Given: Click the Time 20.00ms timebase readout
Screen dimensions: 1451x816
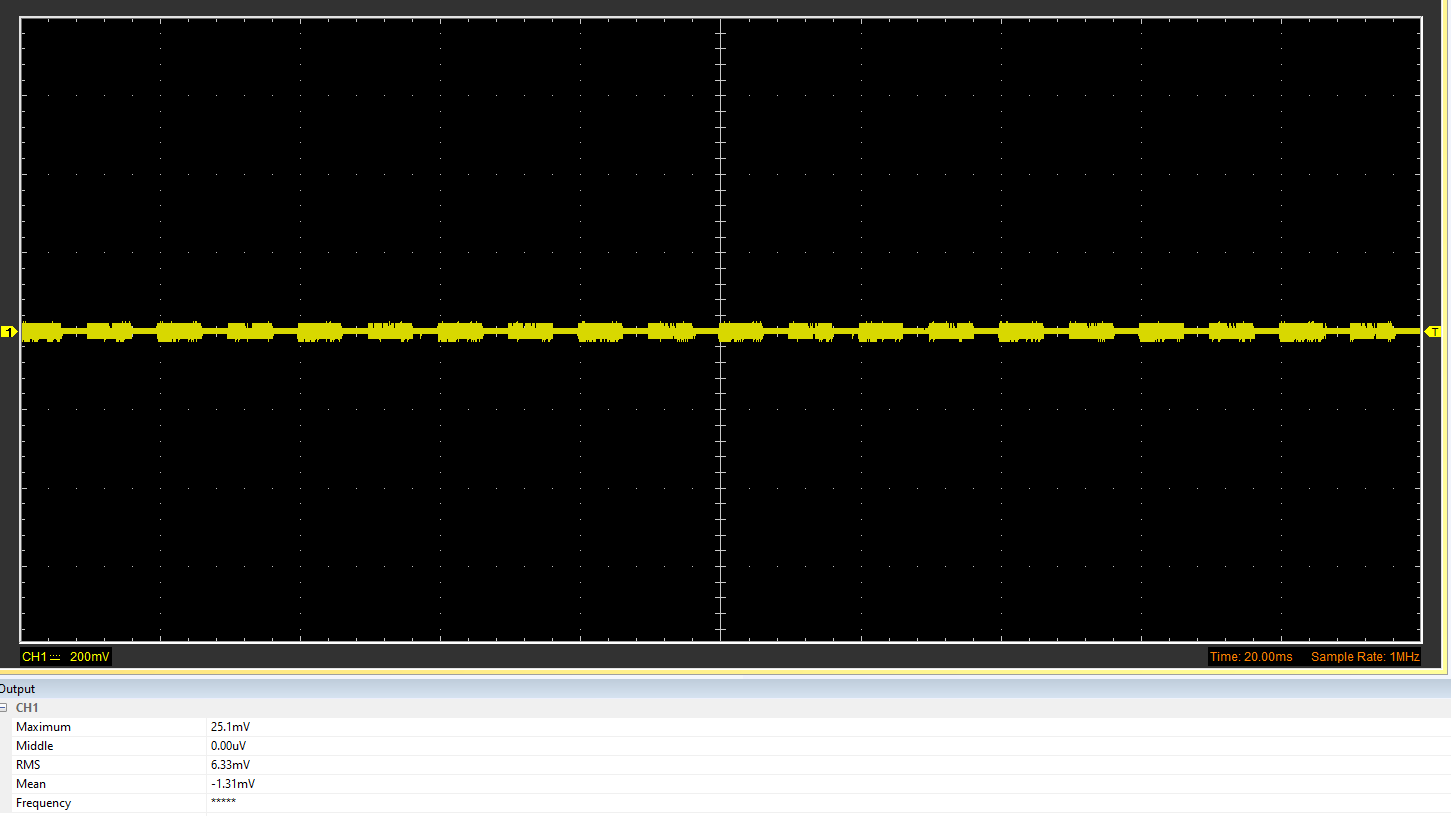Looking at the screenshot, I should pyautogui.click(x=1250, y=657).
